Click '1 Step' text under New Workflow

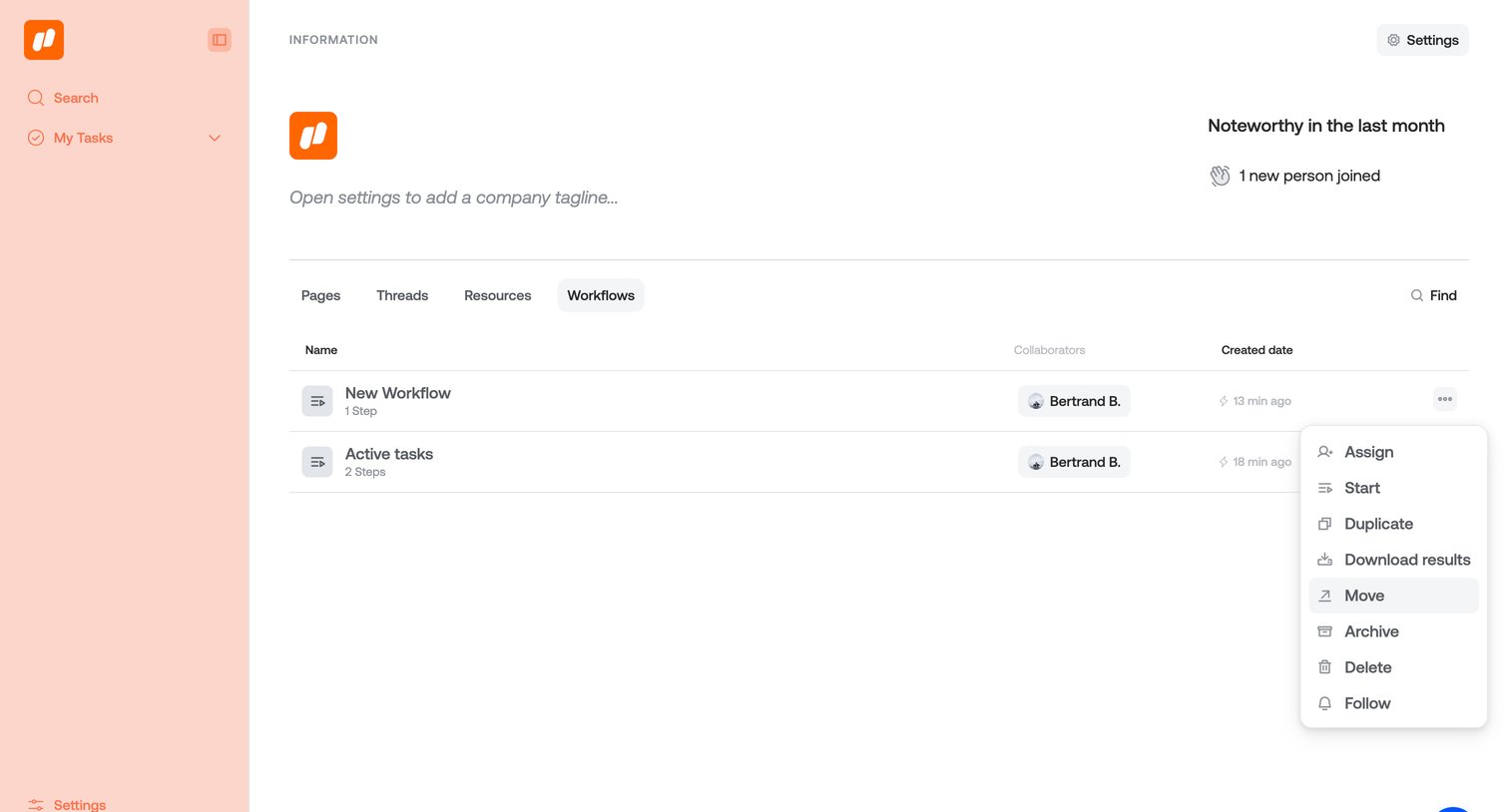coord(361,411)
